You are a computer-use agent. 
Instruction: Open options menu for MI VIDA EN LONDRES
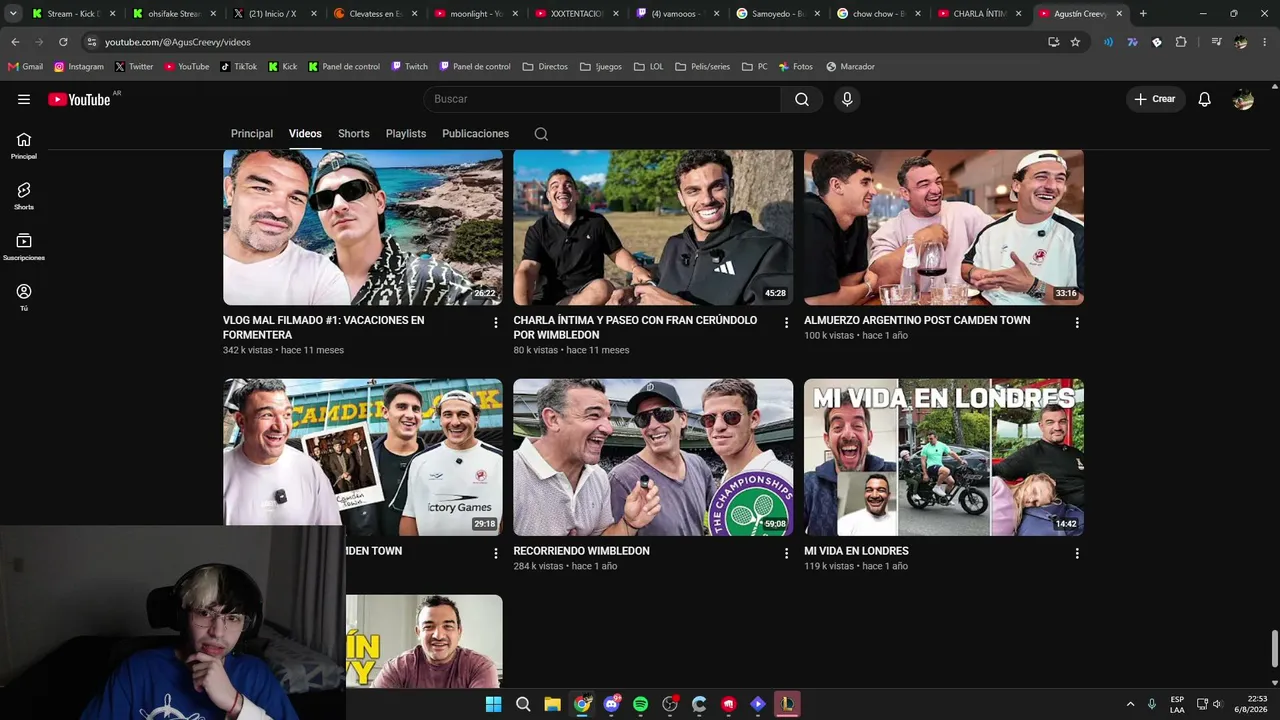[x=1077, y=553]
